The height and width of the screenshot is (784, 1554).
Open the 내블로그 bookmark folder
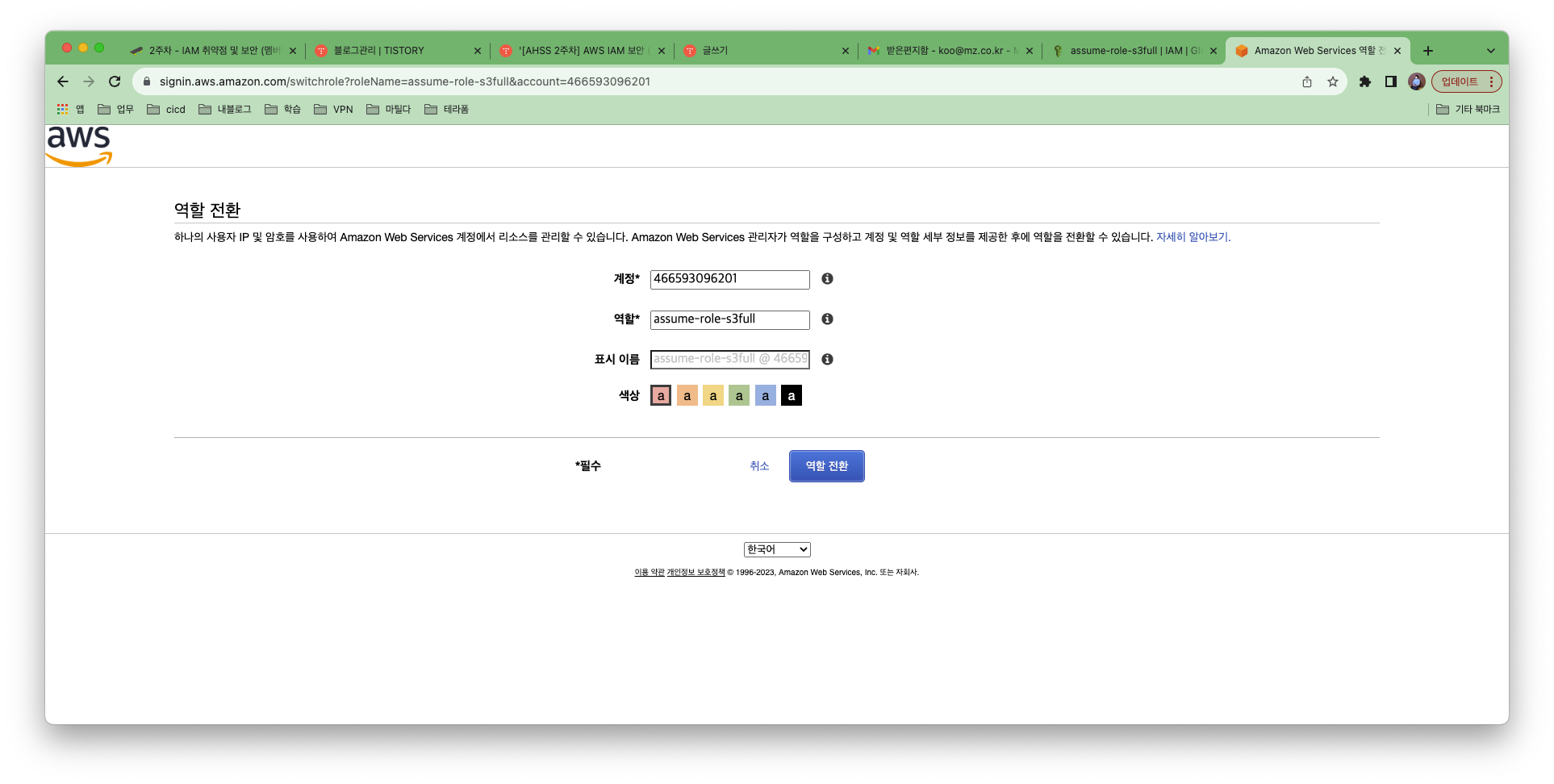point(225,109)
